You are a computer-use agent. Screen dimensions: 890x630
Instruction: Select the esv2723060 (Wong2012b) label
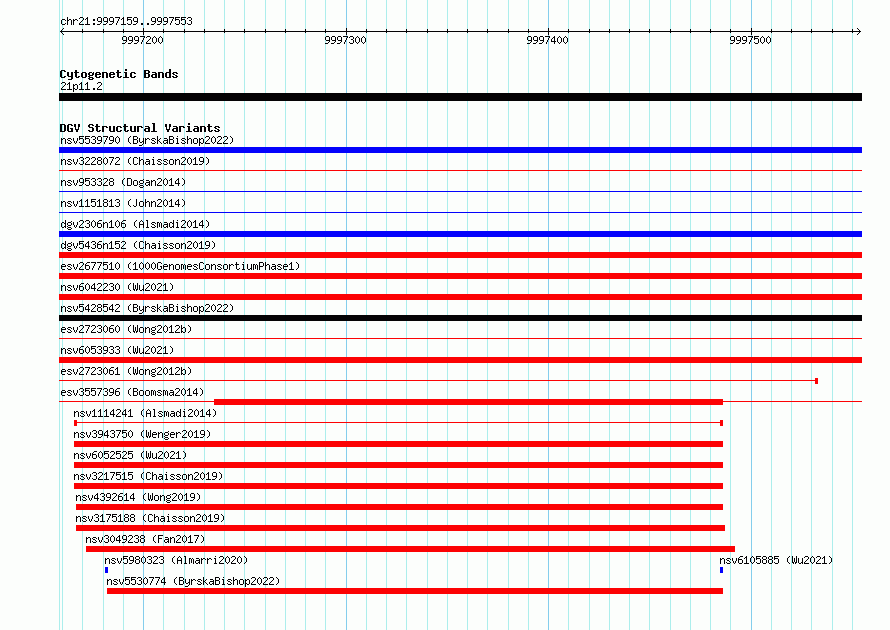[x=126, y=329]
